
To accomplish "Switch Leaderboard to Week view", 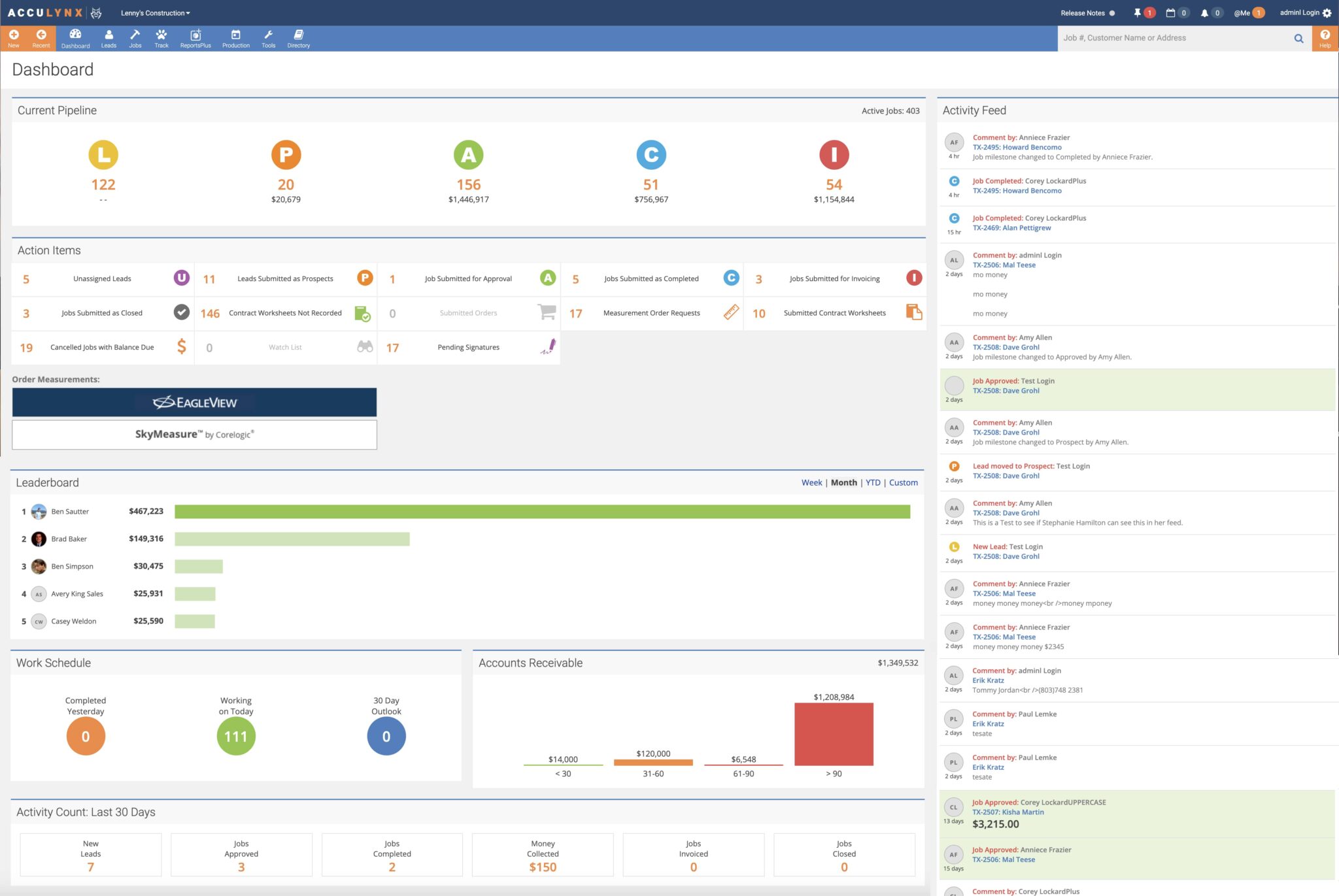I will click(x=812, y=482).
